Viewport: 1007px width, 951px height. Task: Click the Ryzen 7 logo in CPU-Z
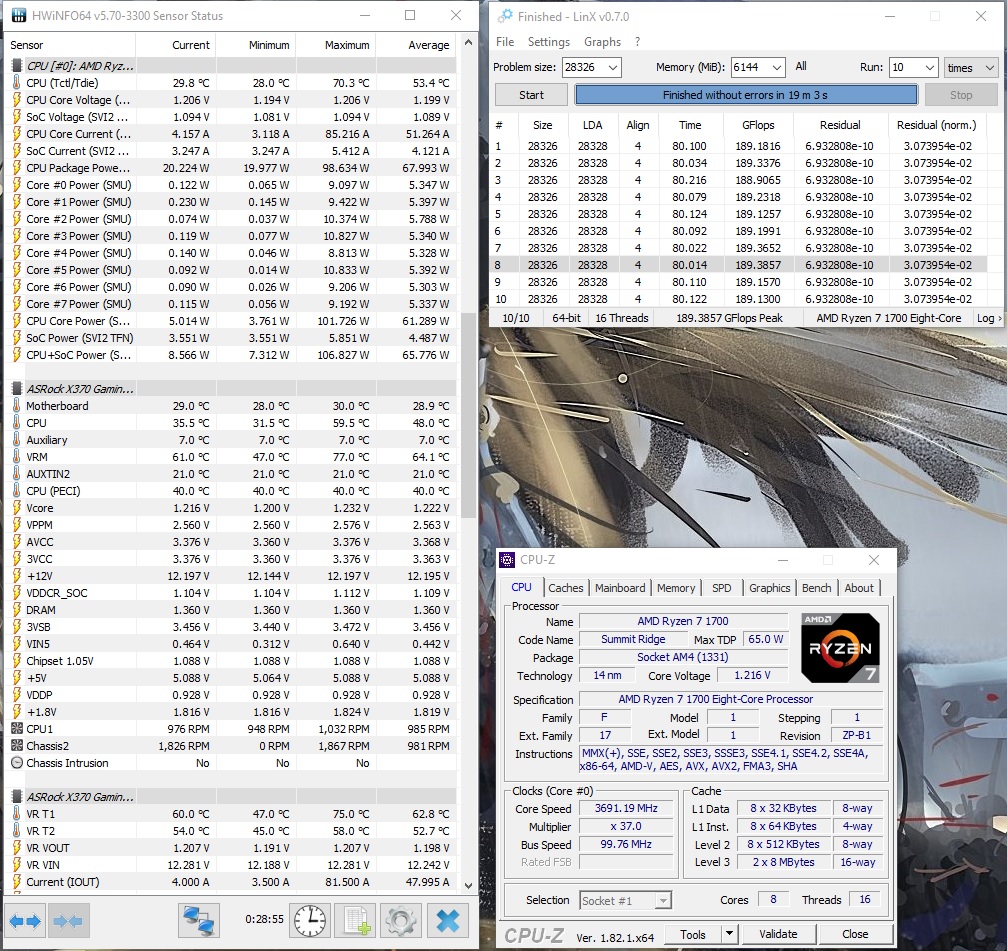pyautogui.click(x=841, y=648)
